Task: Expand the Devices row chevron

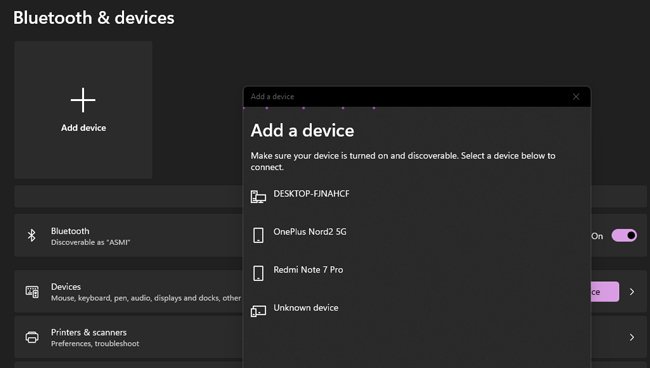Action: click(x=632, y=292)
